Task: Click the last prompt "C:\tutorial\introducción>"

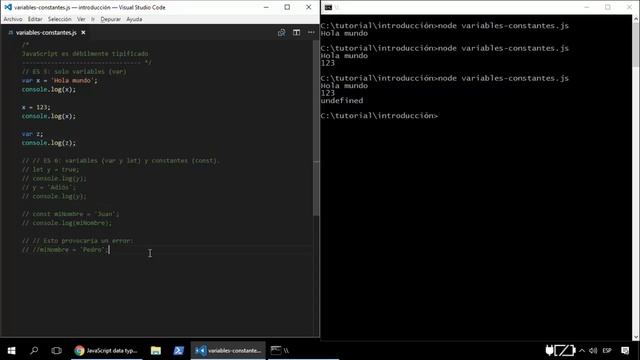Action: [x=379, y=116]
